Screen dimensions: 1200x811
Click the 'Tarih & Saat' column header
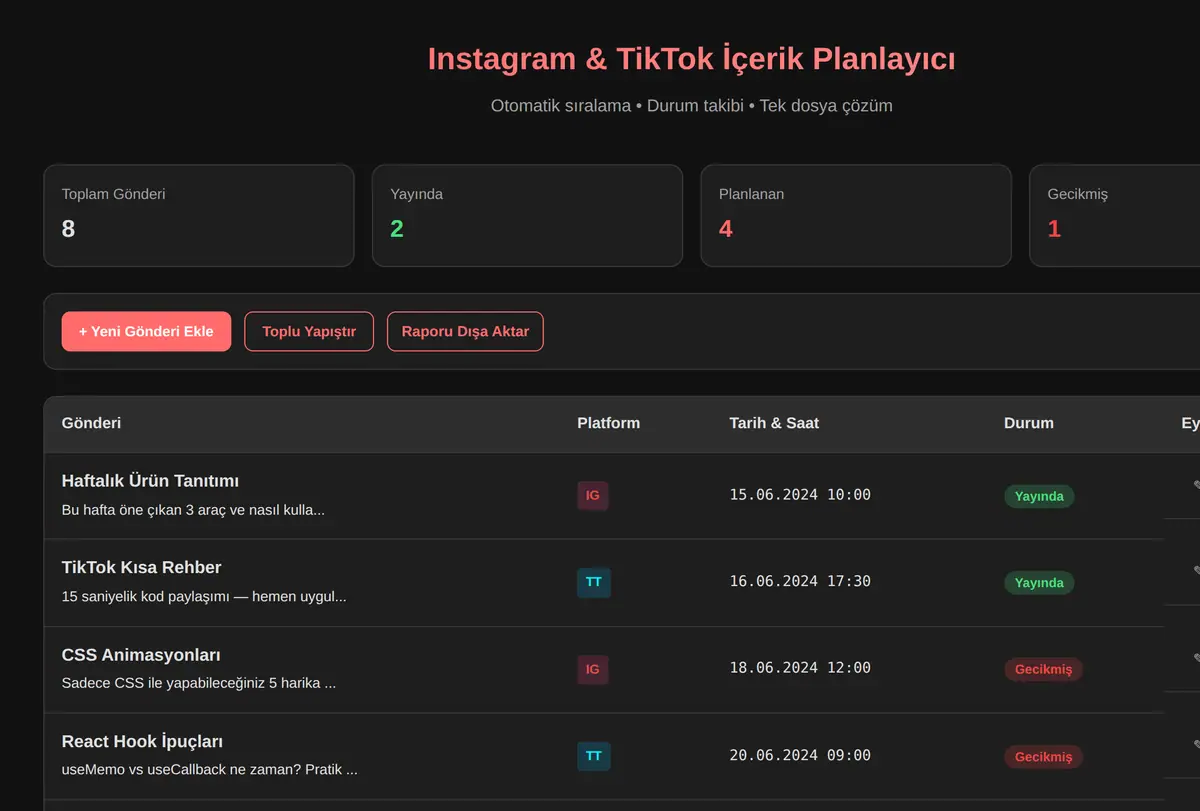pos(774,423)
